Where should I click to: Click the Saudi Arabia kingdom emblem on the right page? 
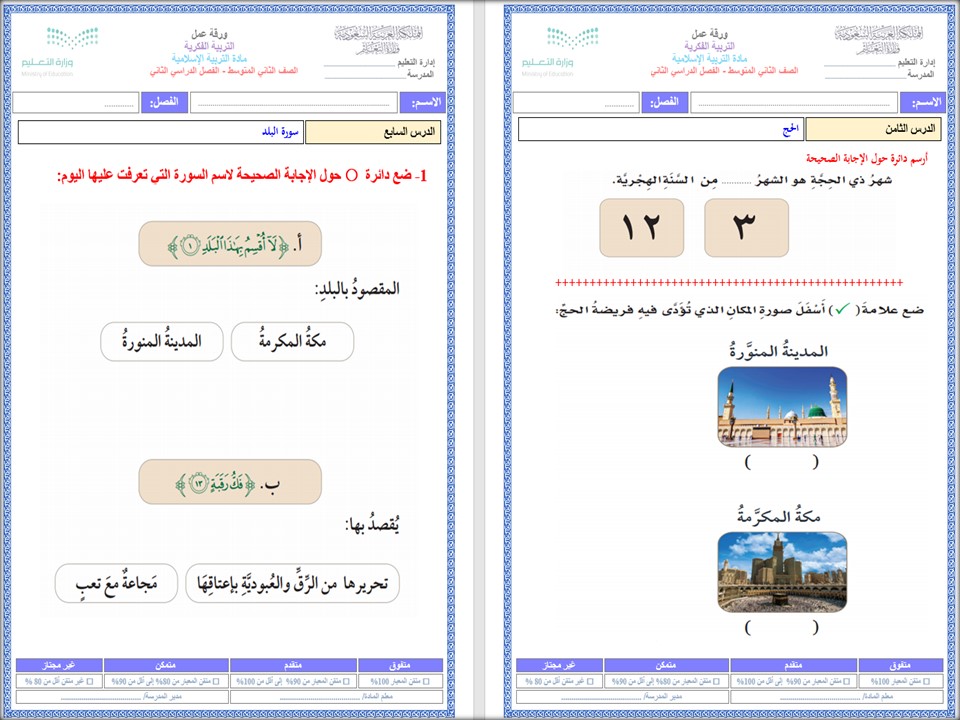879,40
